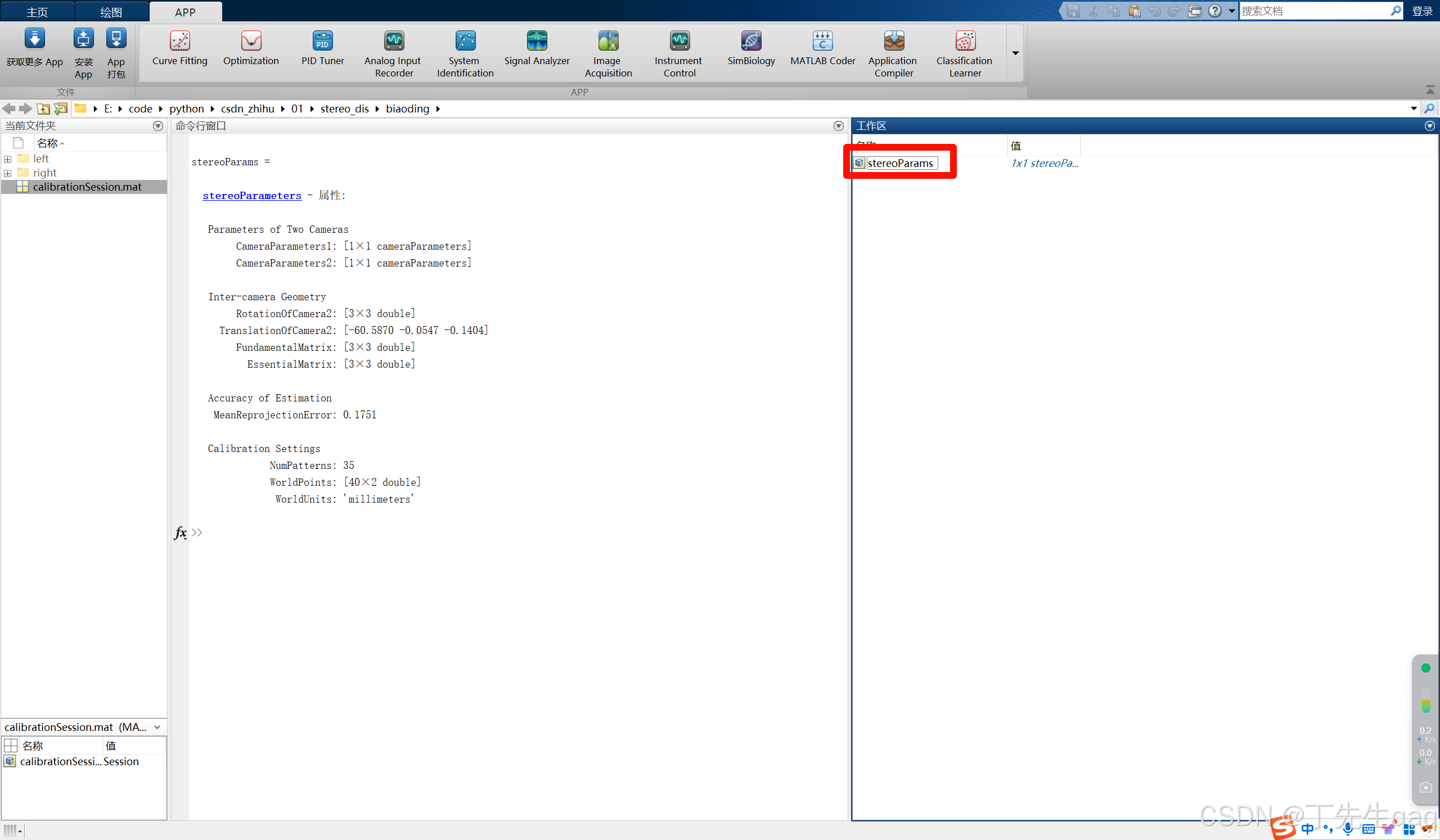Switch to the 主页 tab
This screenshot has height=840, width=1440.
[37, 12]
